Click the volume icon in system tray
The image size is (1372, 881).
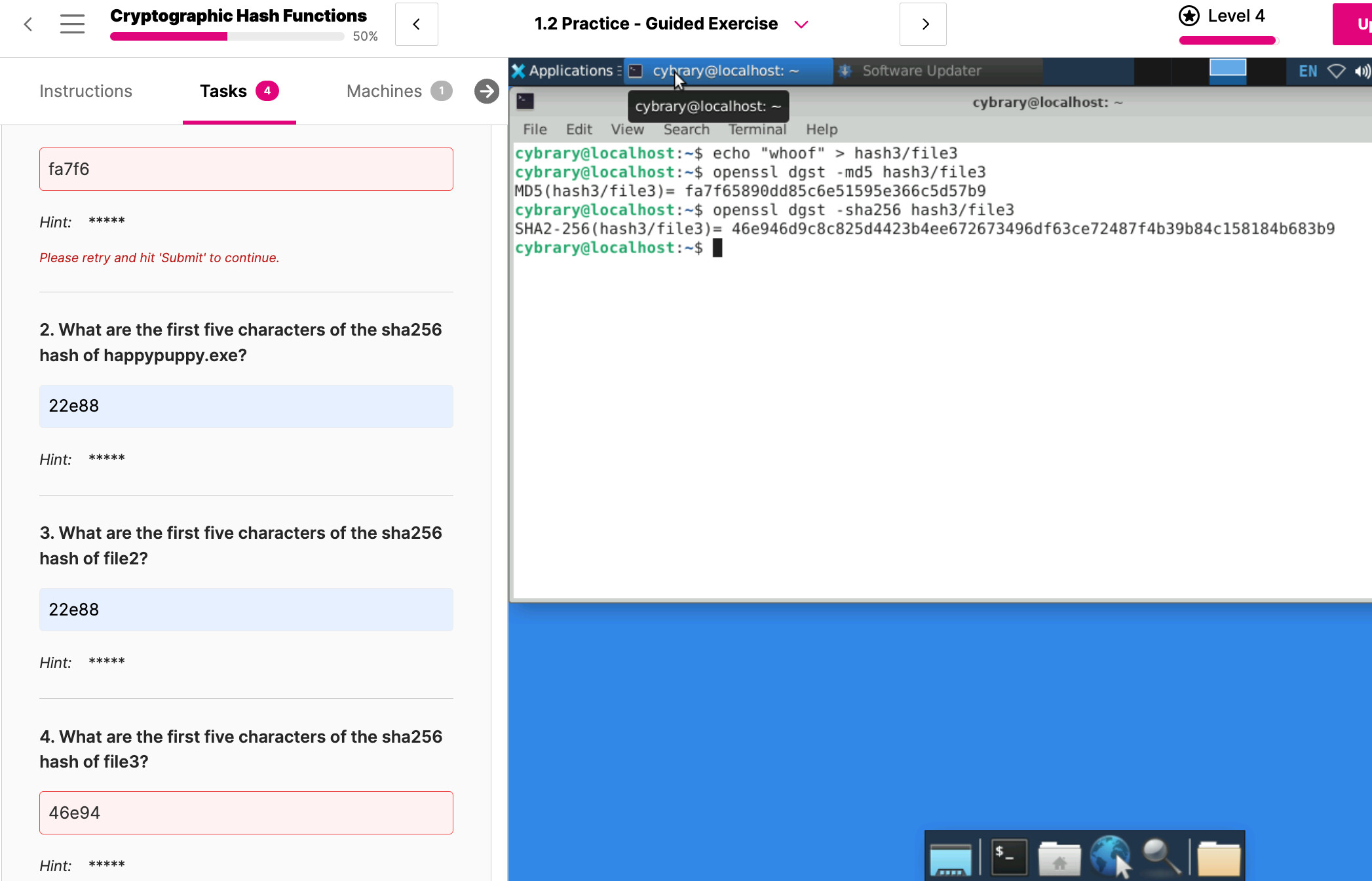1362,71
